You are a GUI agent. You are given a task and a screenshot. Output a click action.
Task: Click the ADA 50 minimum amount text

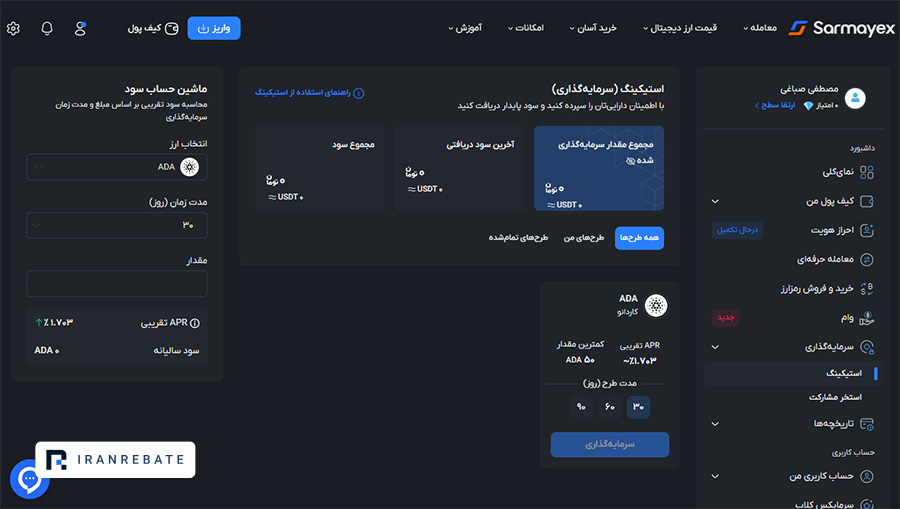pos(580,360)
